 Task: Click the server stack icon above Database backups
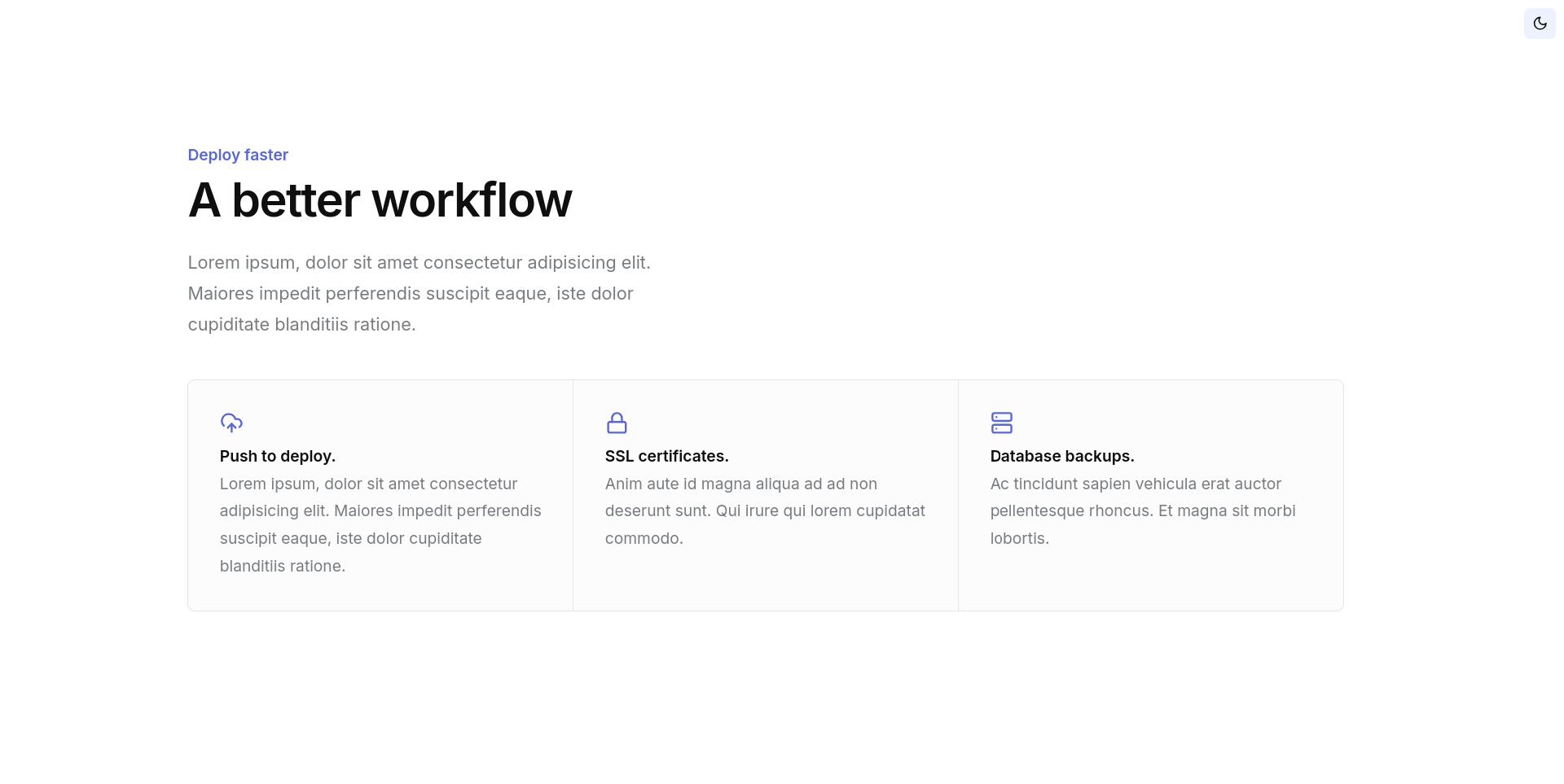1002,423
